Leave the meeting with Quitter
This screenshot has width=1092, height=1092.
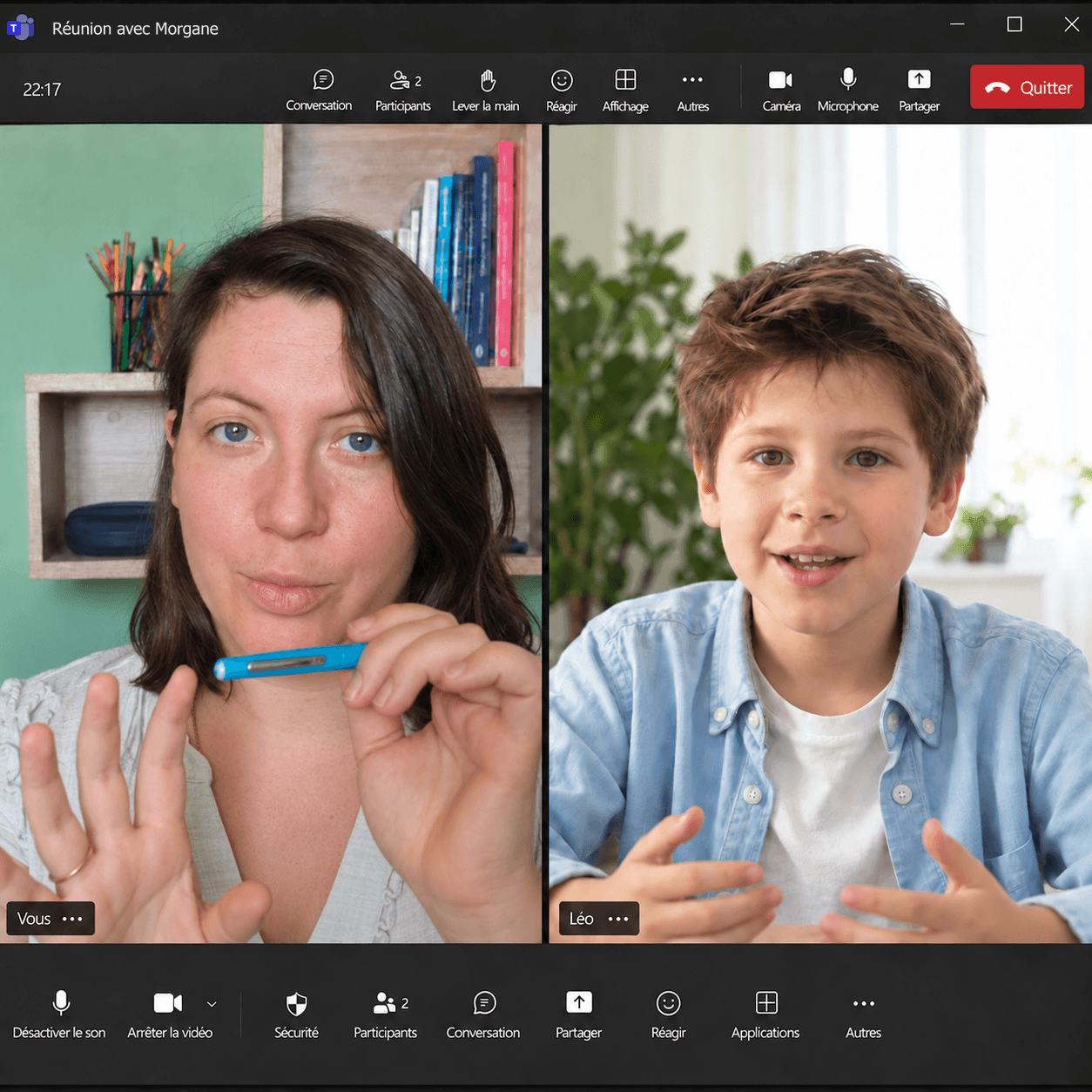[1028, 87]
